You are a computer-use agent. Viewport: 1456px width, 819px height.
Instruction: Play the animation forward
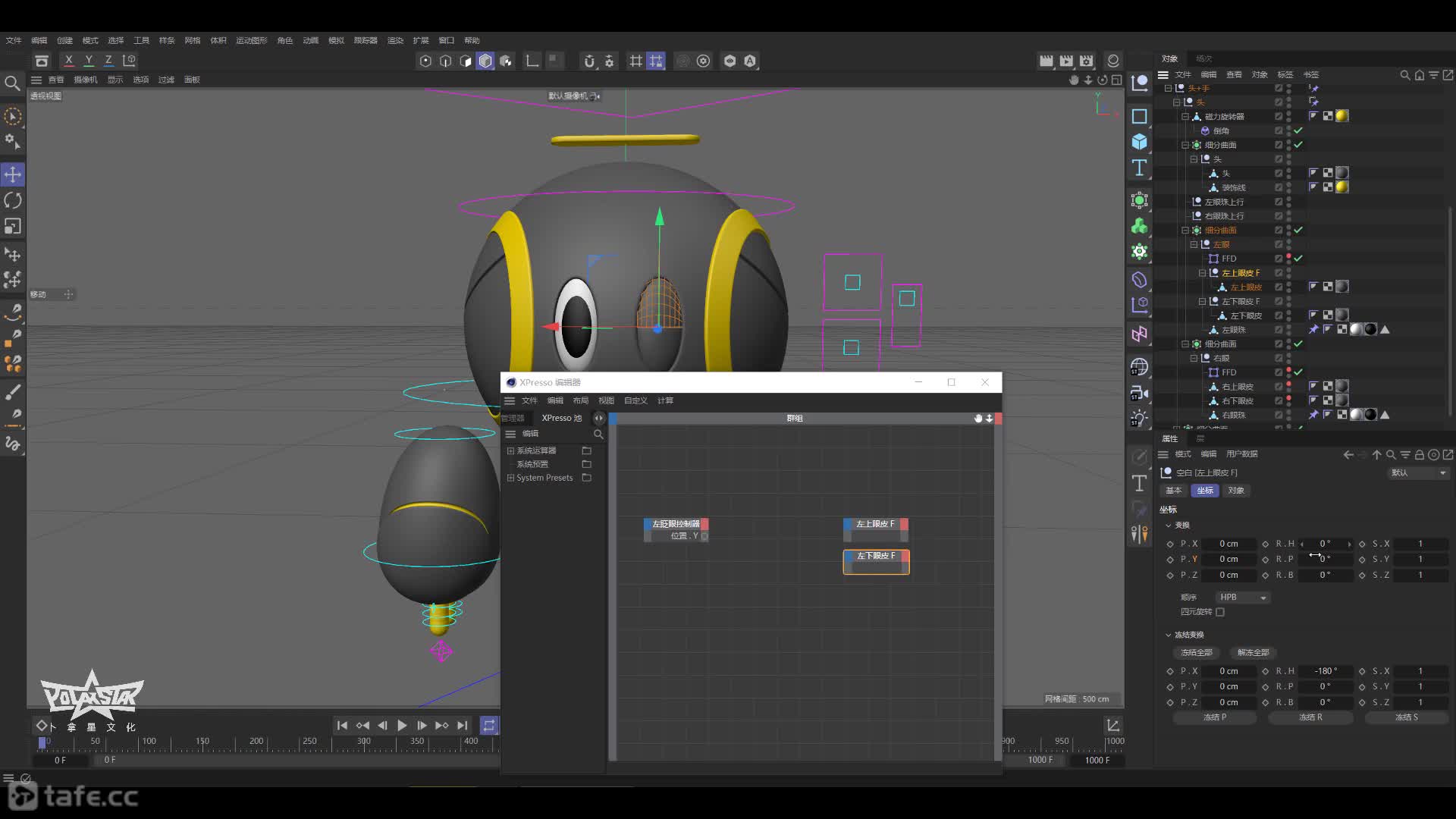402,726
